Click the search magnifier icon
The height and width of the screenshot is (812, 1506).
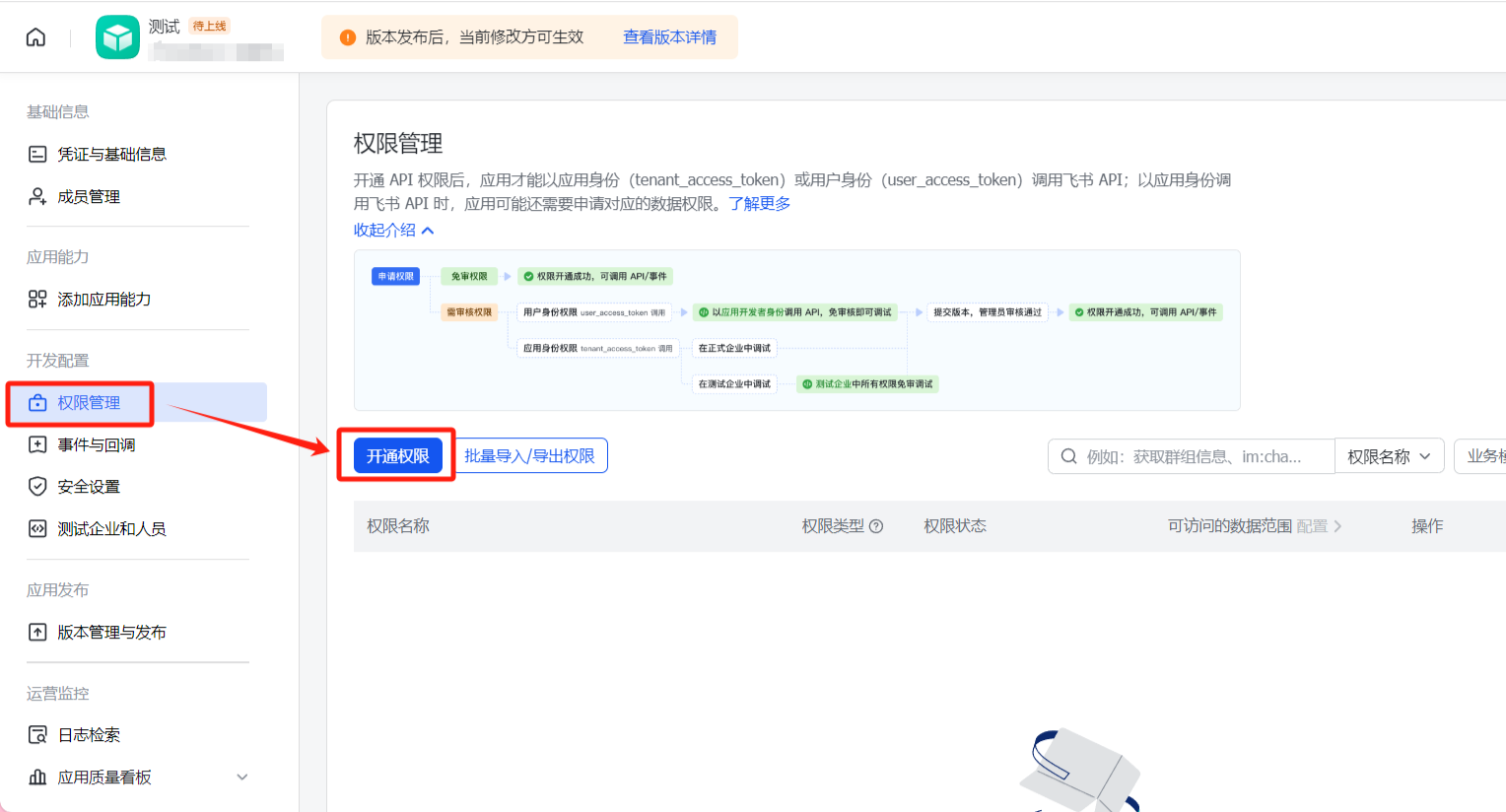tap(1068, 456)
